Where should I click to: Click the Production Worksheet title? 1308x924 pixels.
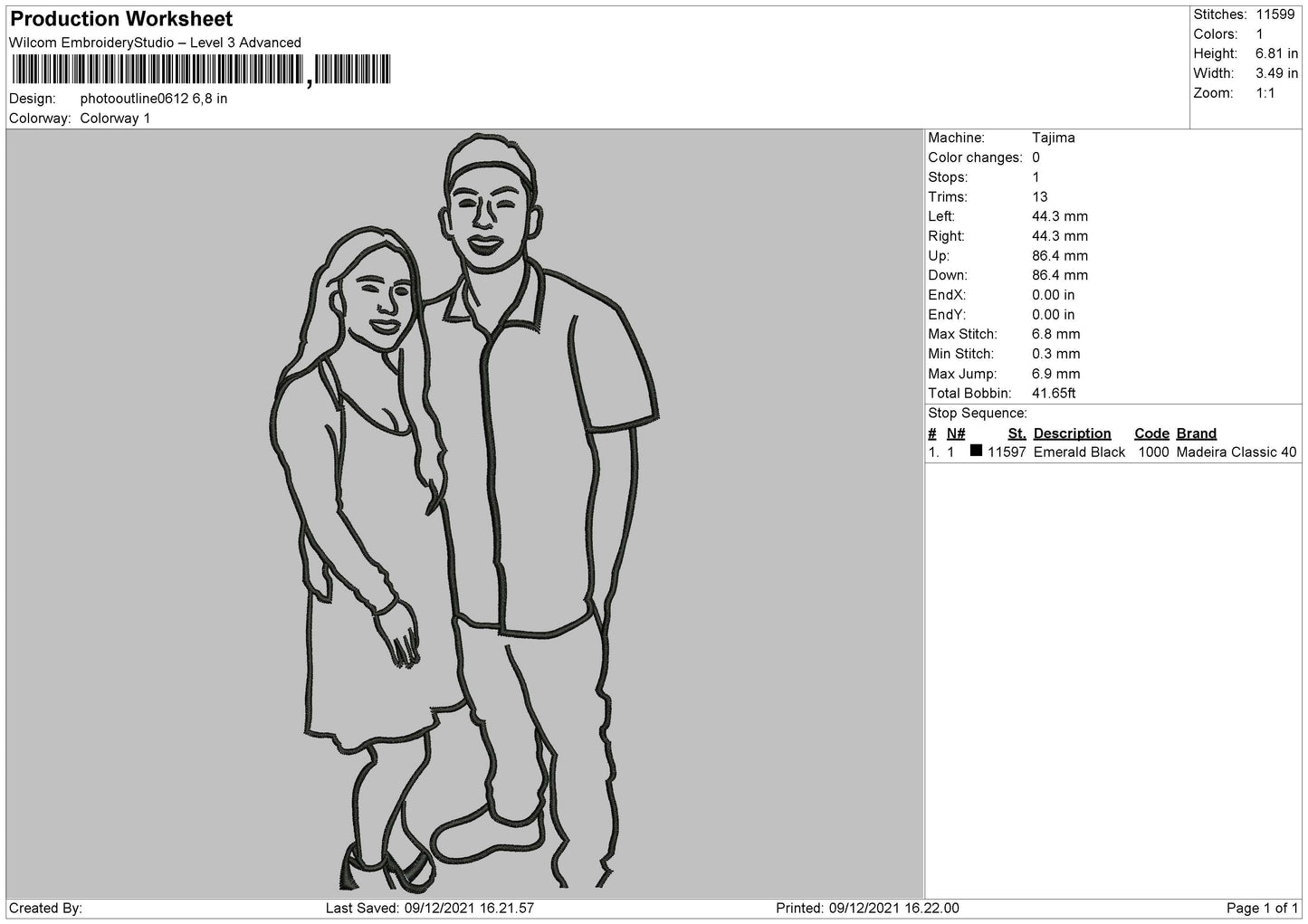[x=121, y=19]
